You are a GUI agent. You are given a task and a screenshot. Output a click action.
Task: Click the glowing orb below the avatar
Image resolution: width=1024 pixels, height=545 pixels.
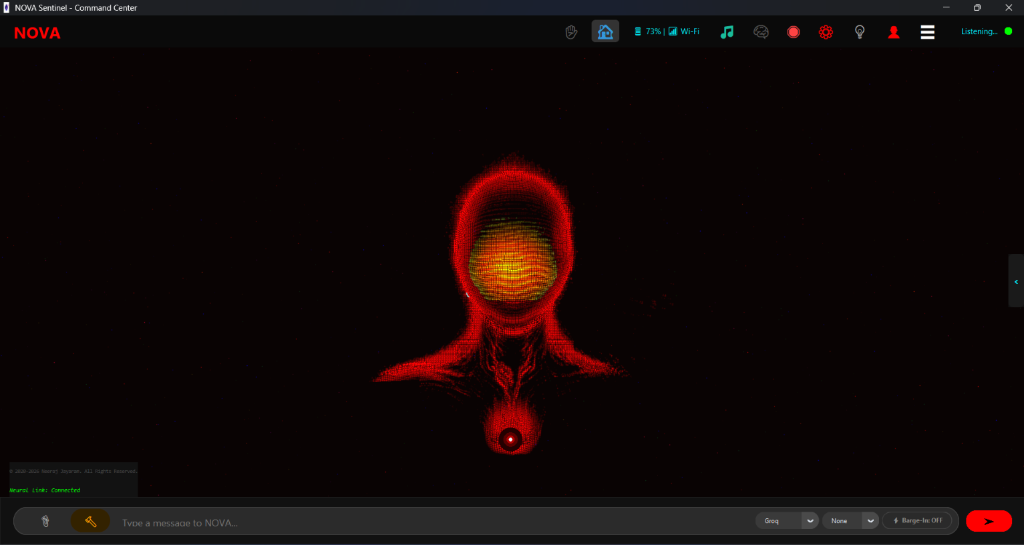pos(511,439)
